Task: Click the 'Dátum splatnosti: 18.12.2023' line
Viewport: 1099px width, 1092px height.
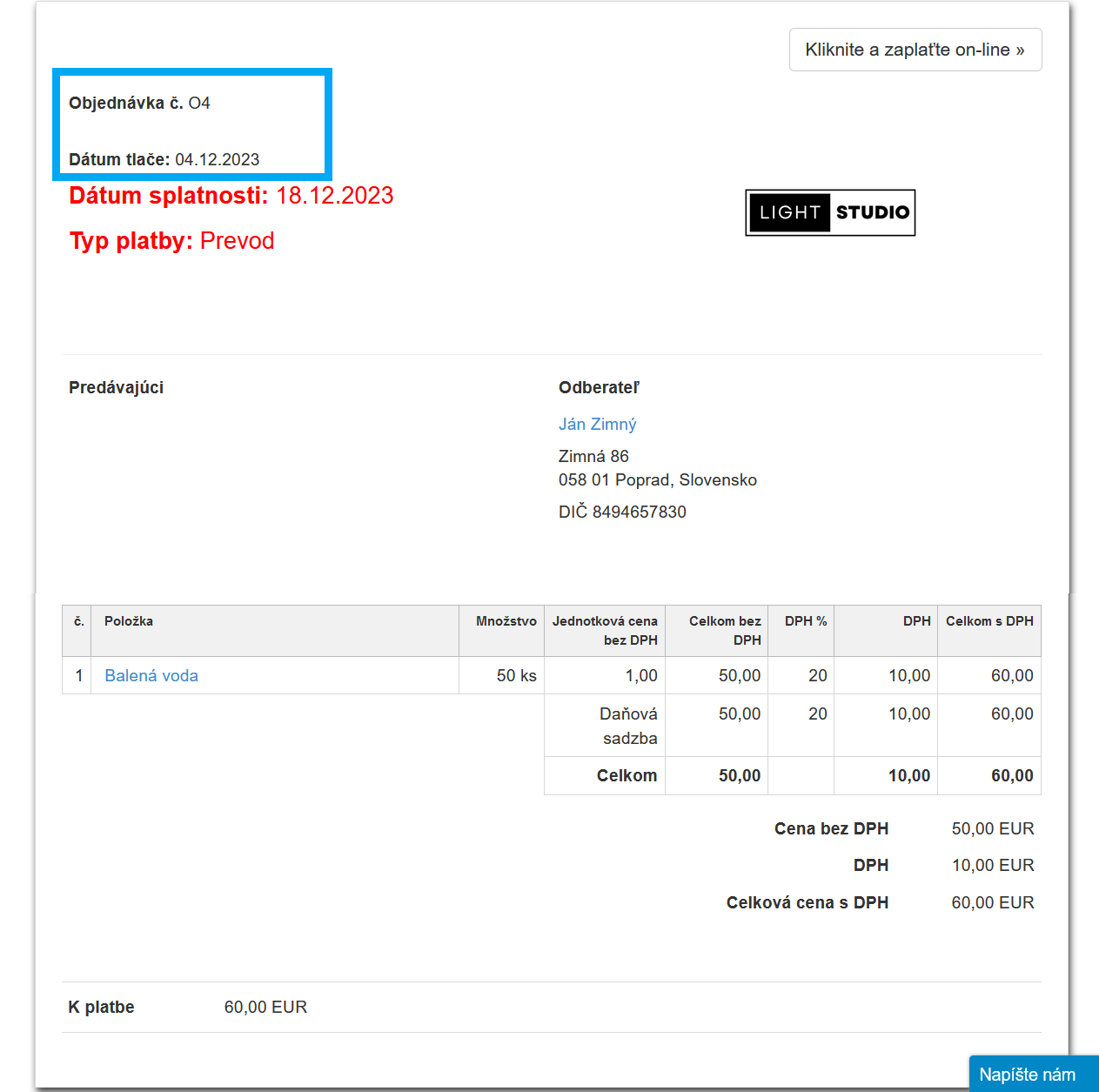Action: [x=231, y=195]
